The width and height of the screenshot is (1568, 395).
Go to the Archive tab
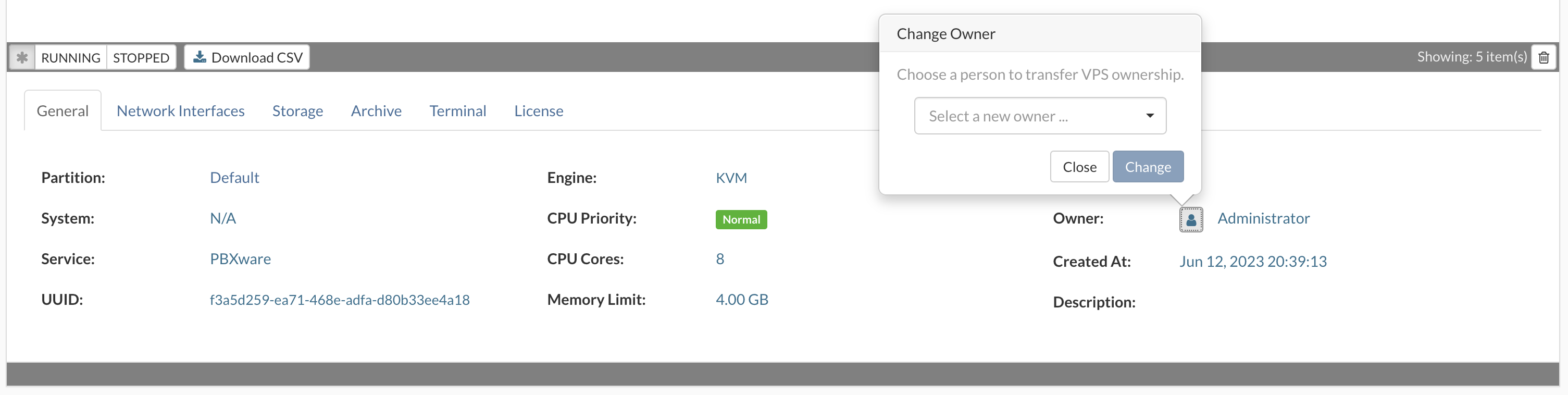point(376,111)
